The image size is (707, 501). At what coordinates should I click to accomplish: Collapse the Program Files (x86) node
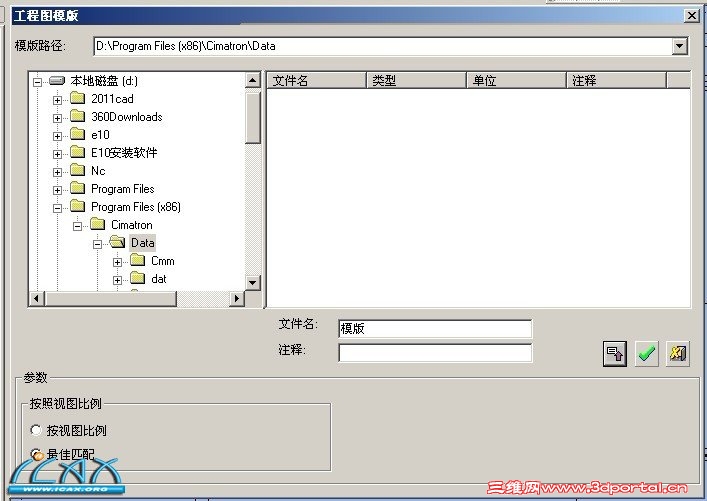pyautogui.click(x=57, y=208)
